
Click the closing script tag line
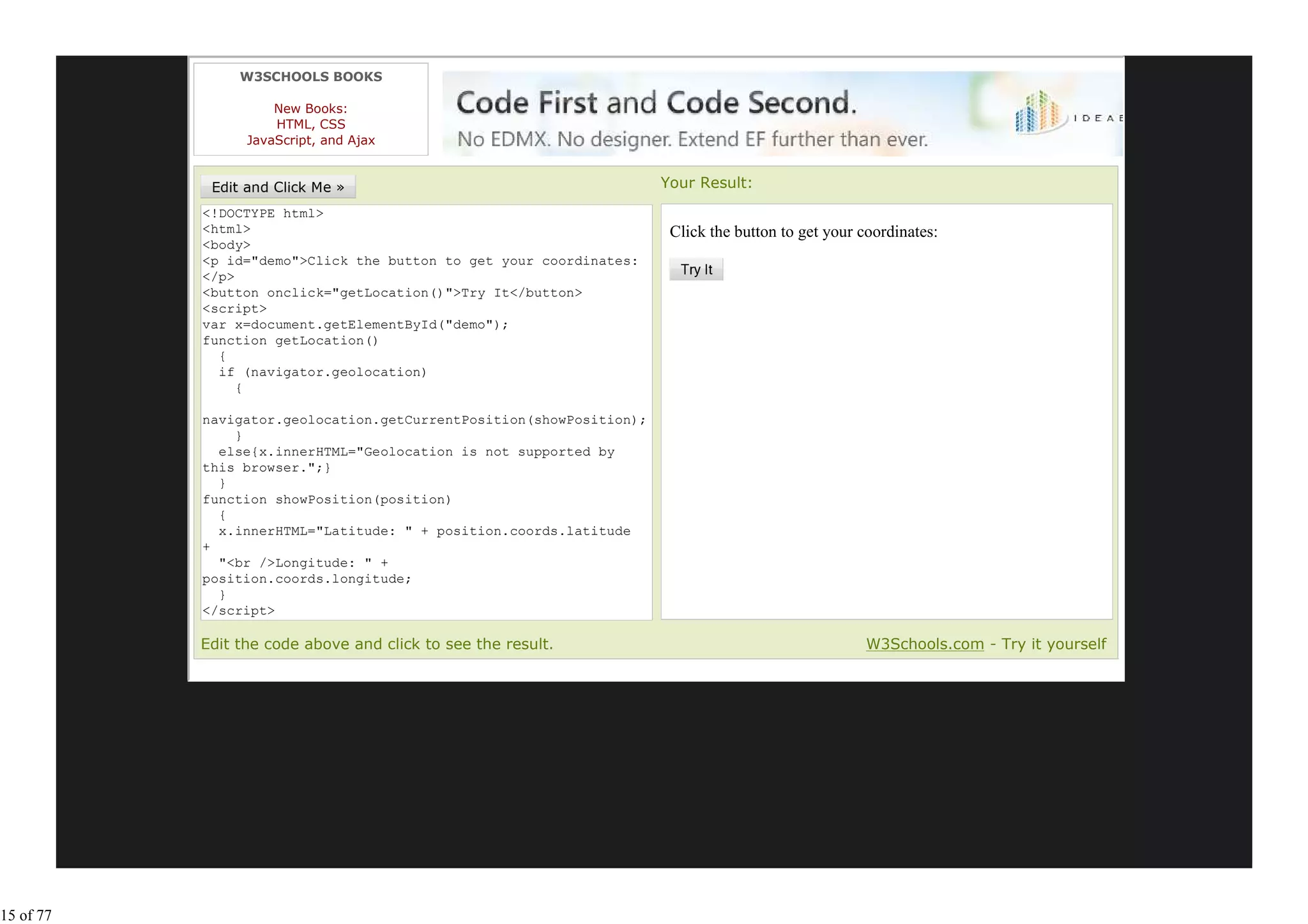tap(238, 610)
